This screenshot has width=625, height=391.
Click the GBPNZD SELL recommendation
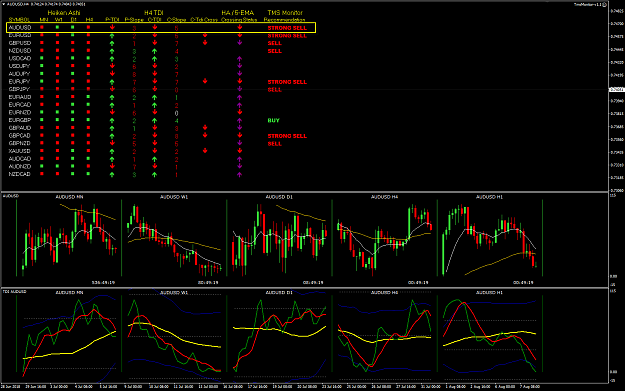click(x=275, y=143)
